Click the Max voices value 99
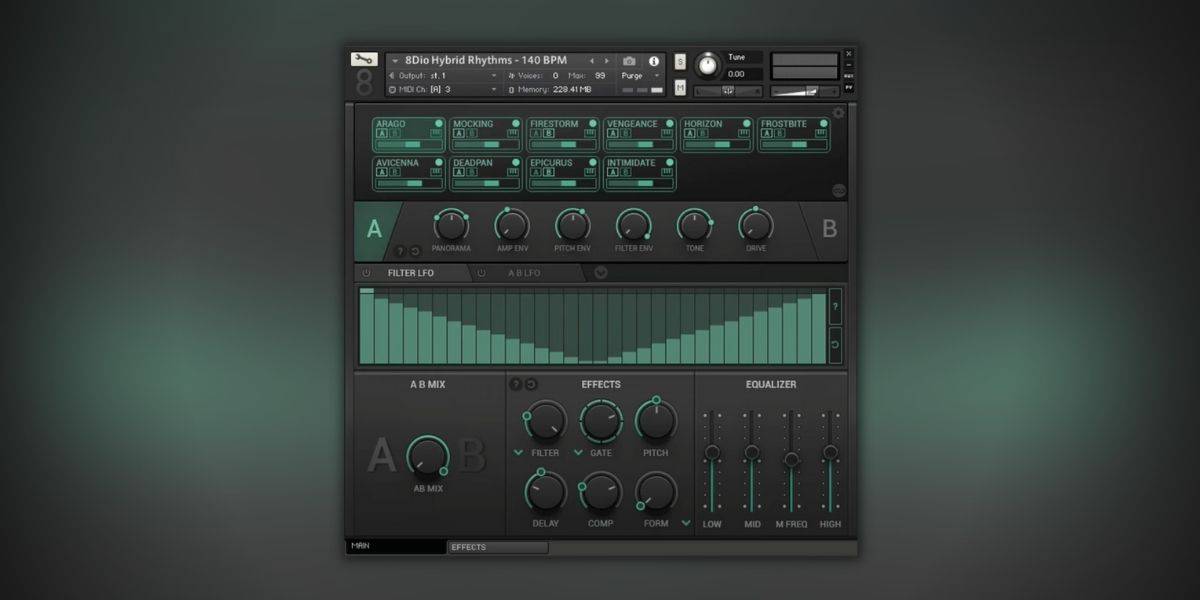 click(600, 75)
